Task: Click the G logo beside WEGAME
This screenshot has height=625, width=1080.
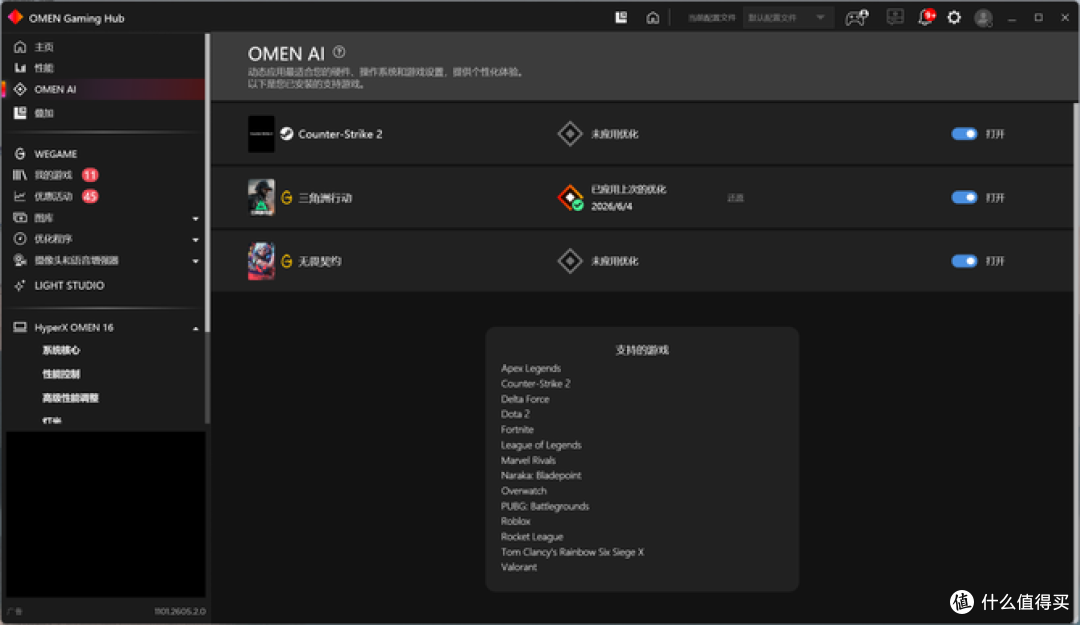Action: 20,154
